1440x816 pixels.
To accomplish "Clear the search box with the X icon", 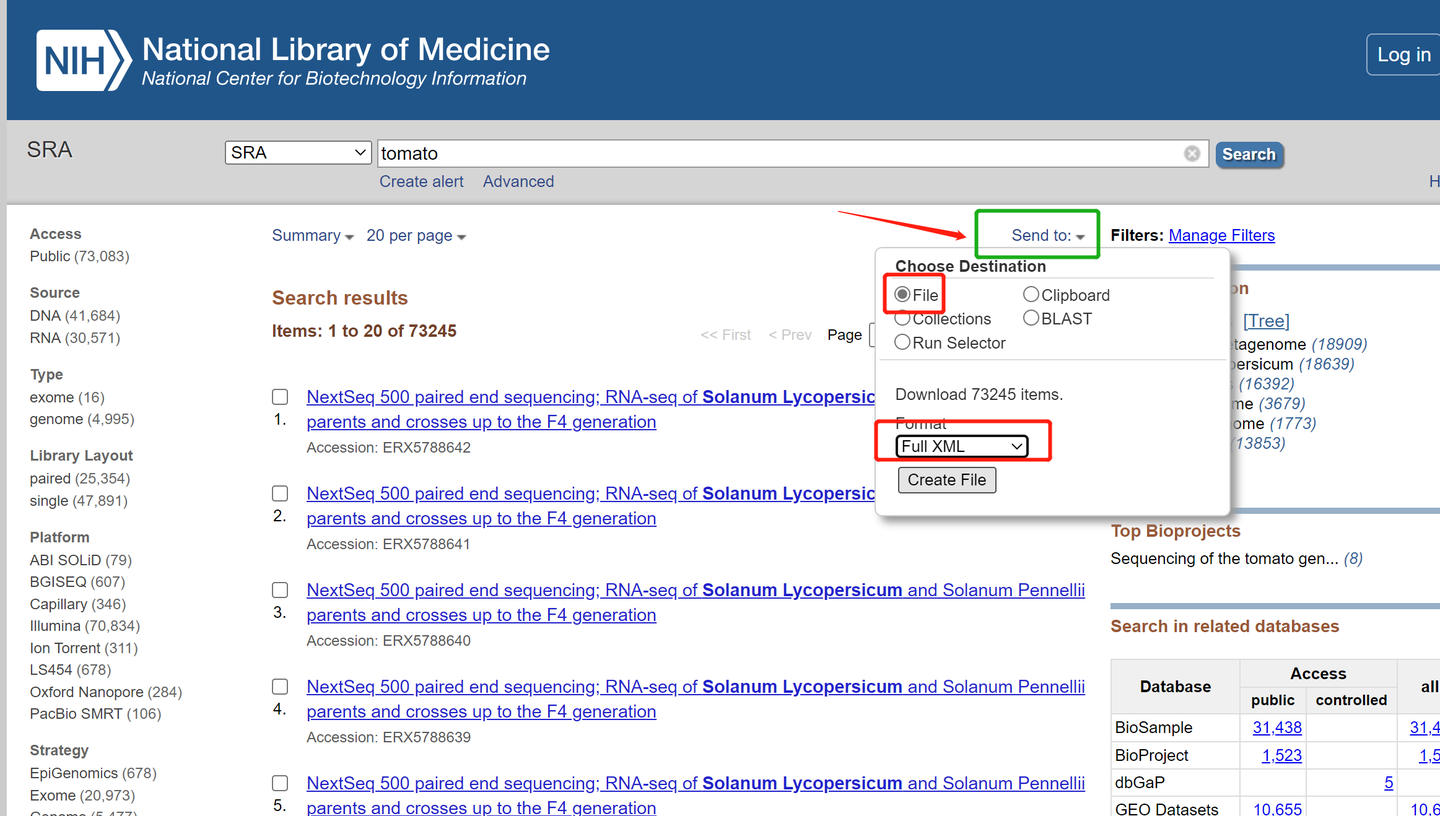I will pyautogui.click(x=1192, y=153).
